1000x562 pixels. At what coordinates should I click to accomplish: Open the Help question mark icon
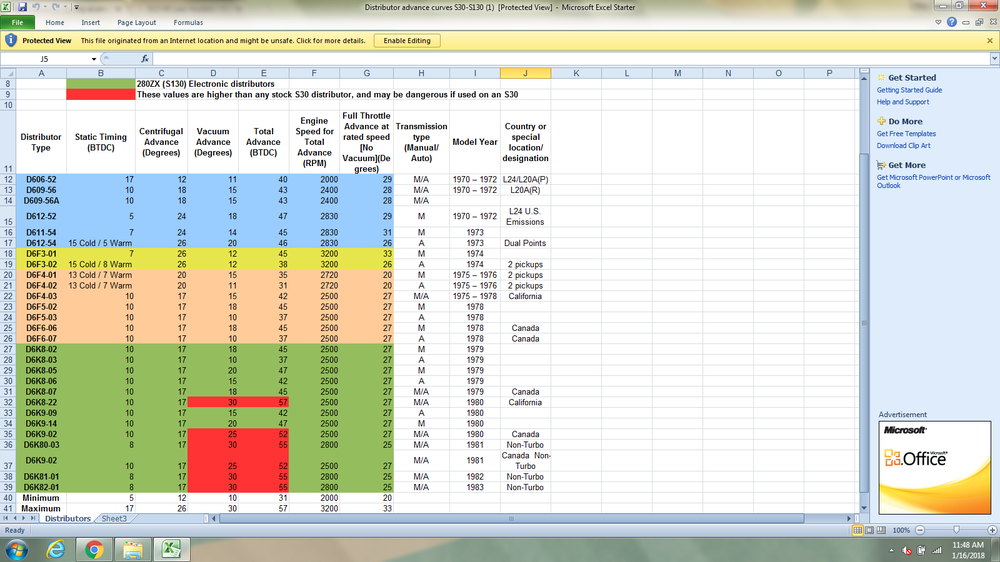(952, 22)
